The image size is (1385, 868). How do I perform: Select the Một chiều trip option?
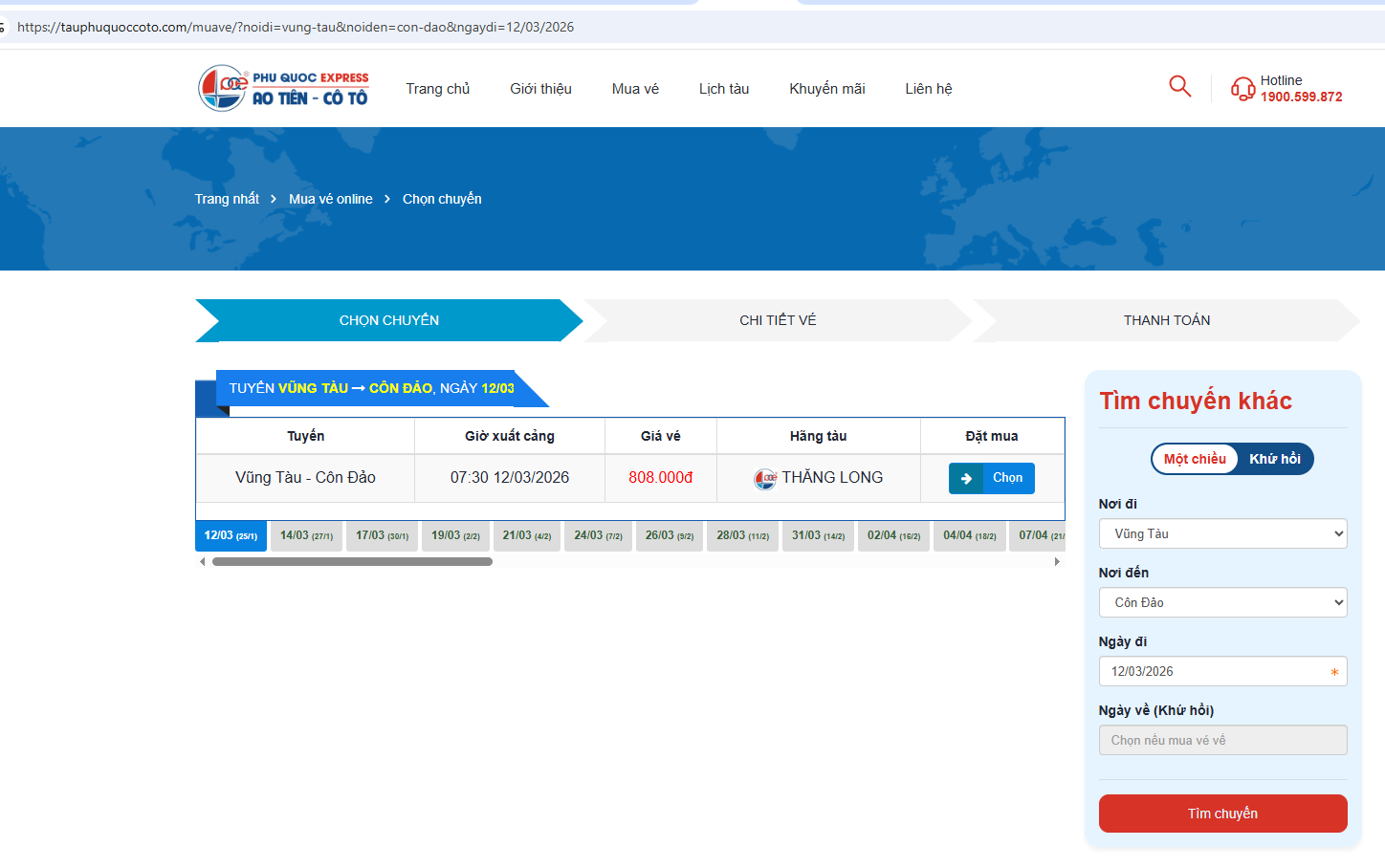tap(1195, 459)
